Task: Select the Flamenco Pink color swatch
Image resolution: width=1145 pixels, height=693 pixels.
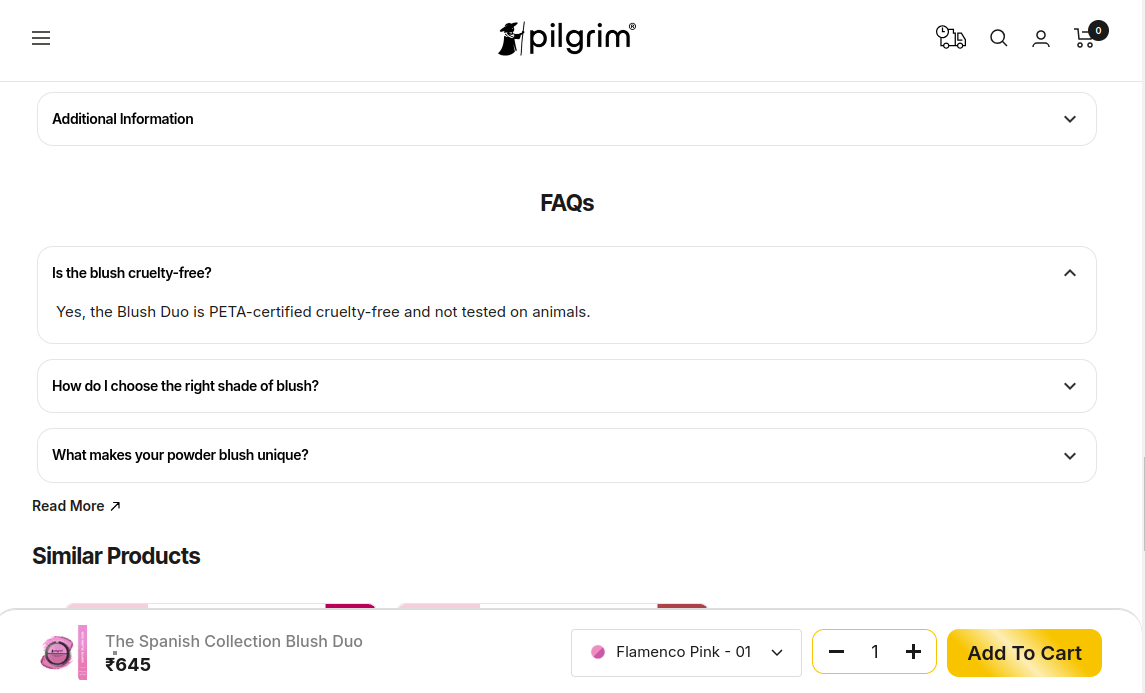Action: click(597, 652)
